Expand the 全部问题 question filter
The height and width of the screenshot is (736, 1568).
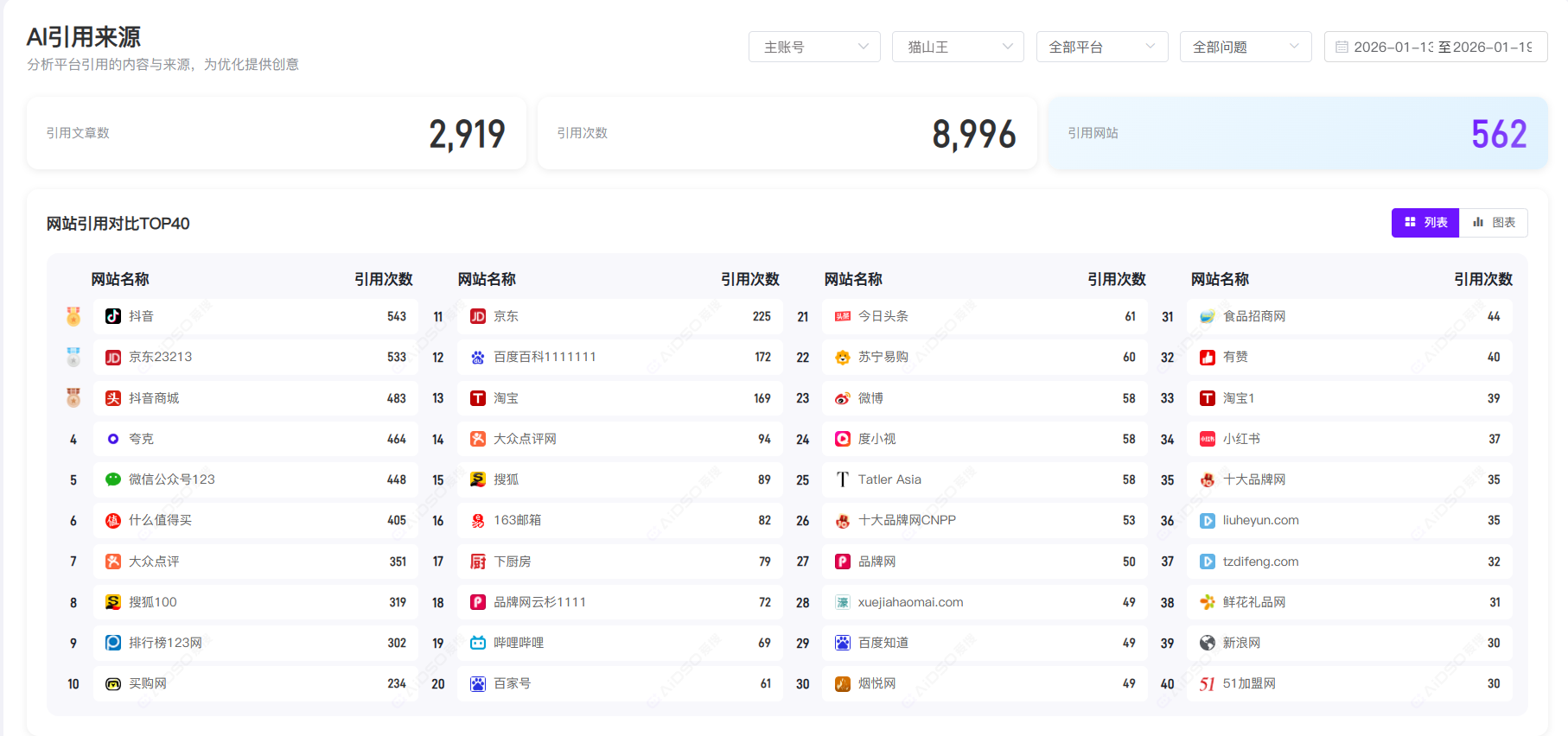pyautogui.click(x=1245, y=47)
